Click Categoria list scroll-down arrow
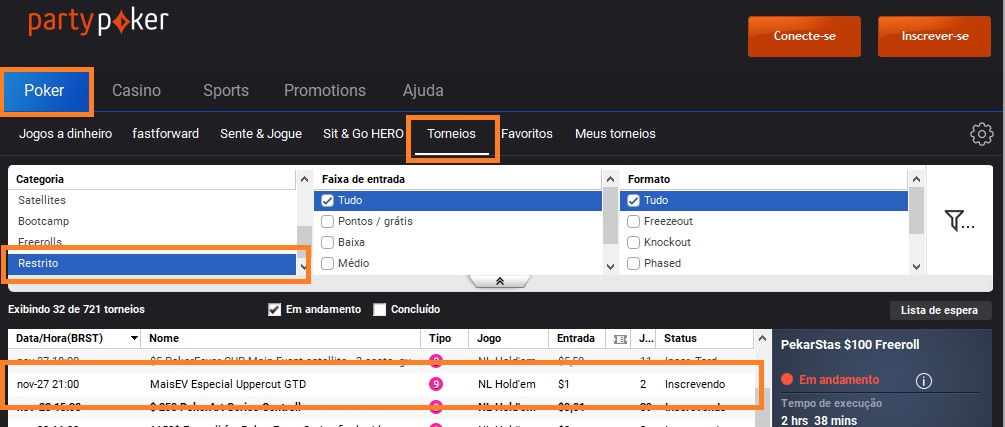1005x427 pixels. click(x=304, y=266)
